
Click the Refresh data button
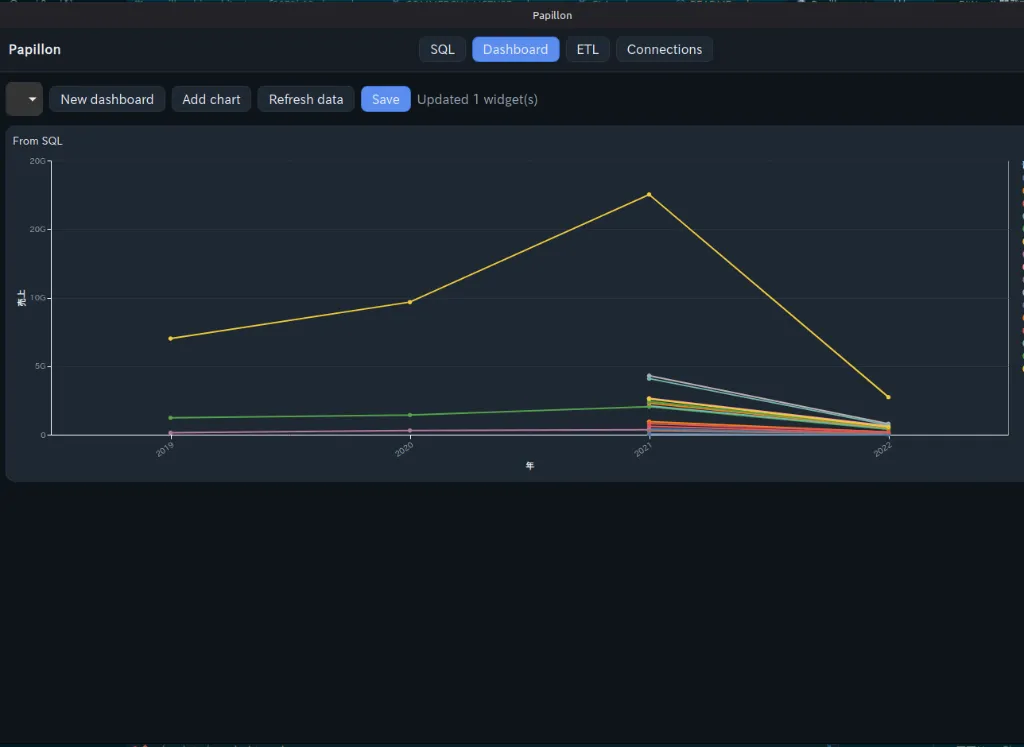click(306, 99)
